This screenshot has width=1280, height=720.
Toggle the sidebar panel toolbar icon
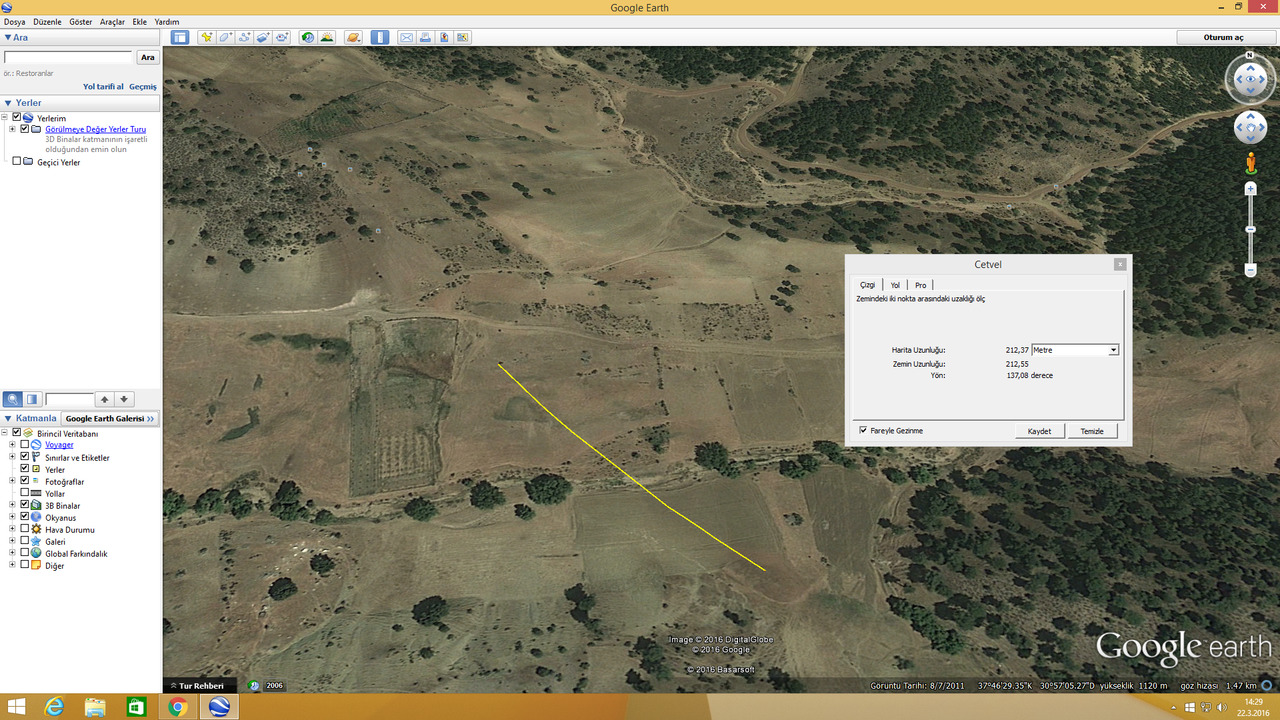point(180,37)
